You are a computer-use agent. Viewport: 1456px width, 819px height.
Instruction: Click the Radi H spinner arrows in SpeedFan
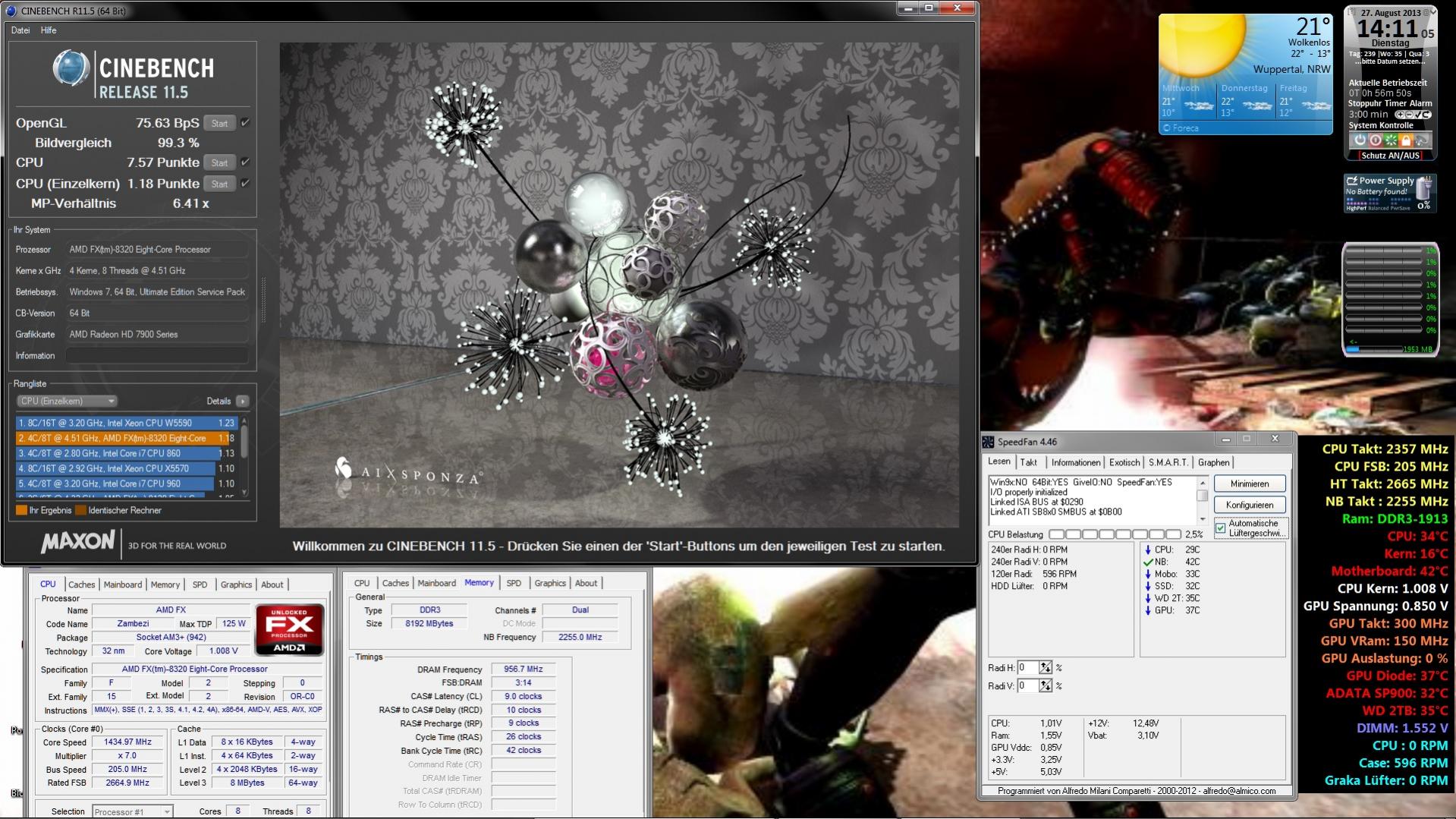[1046, 667]
